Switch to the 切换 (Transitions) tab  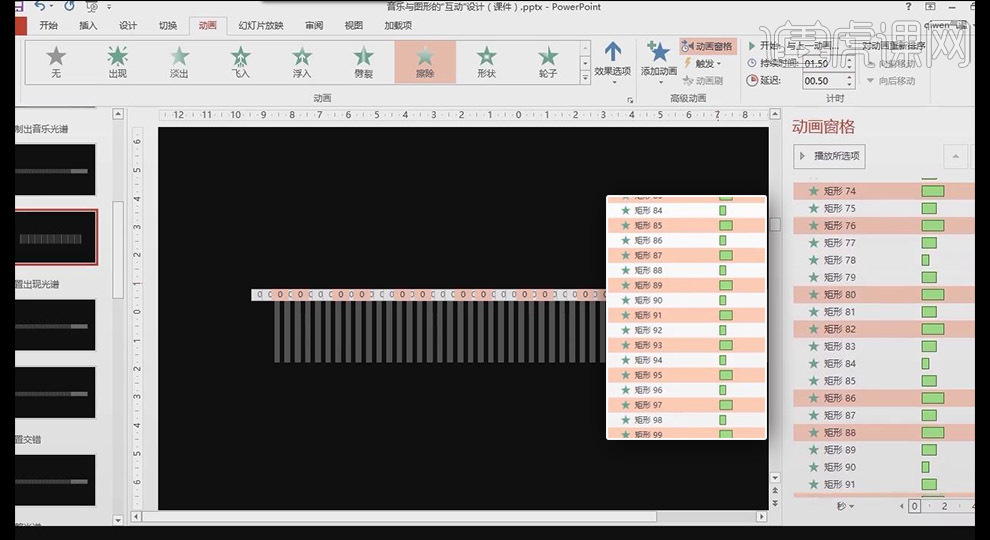[x=167, y=25]
